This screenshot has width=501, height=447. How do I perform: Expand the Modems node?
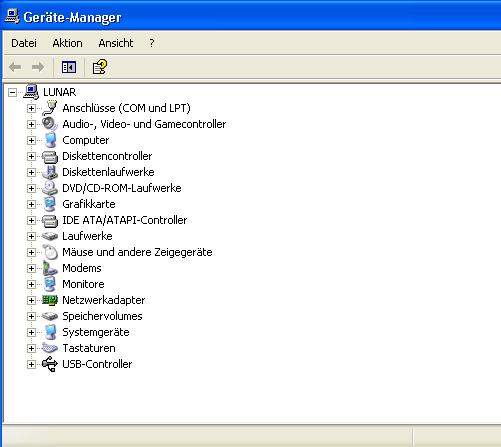coord(31,268)
